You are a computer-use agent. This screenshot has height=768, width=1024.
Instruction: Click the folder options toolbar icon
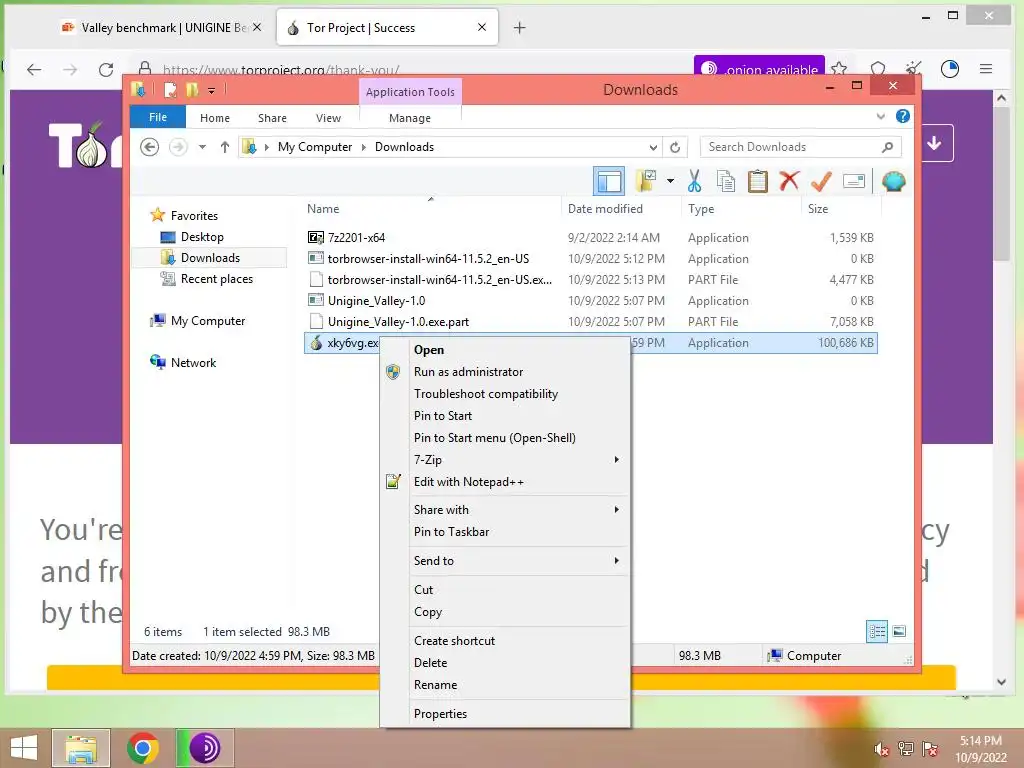pos(646,182)
